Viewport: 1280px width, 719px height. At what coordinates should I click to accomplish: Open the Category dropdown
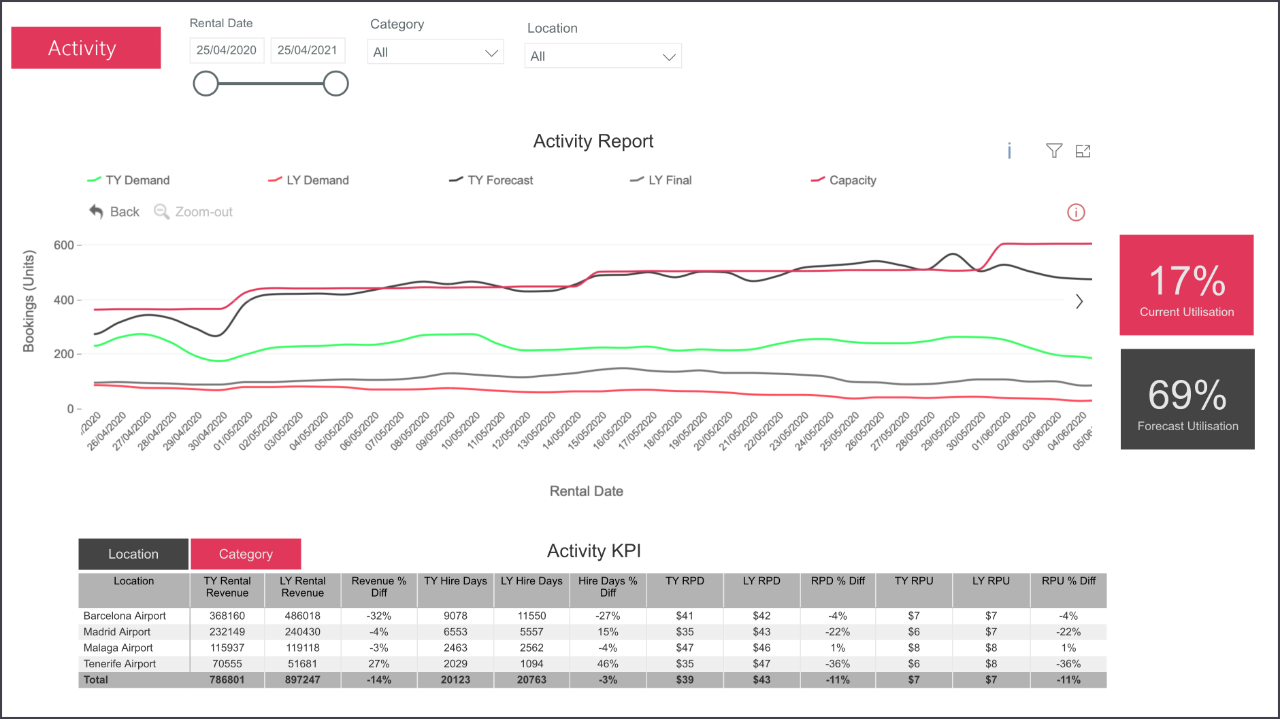[435, 51]
